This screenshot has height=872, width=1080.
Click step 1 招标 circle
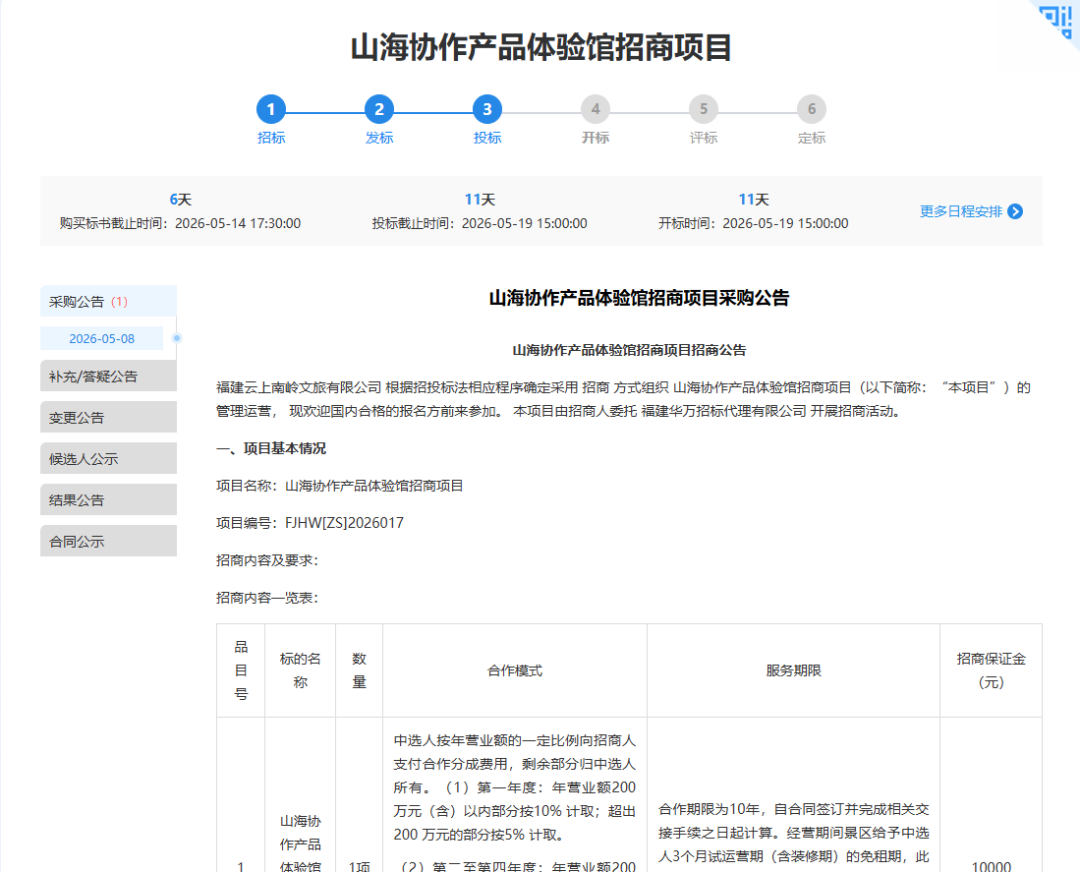[271, 109]
